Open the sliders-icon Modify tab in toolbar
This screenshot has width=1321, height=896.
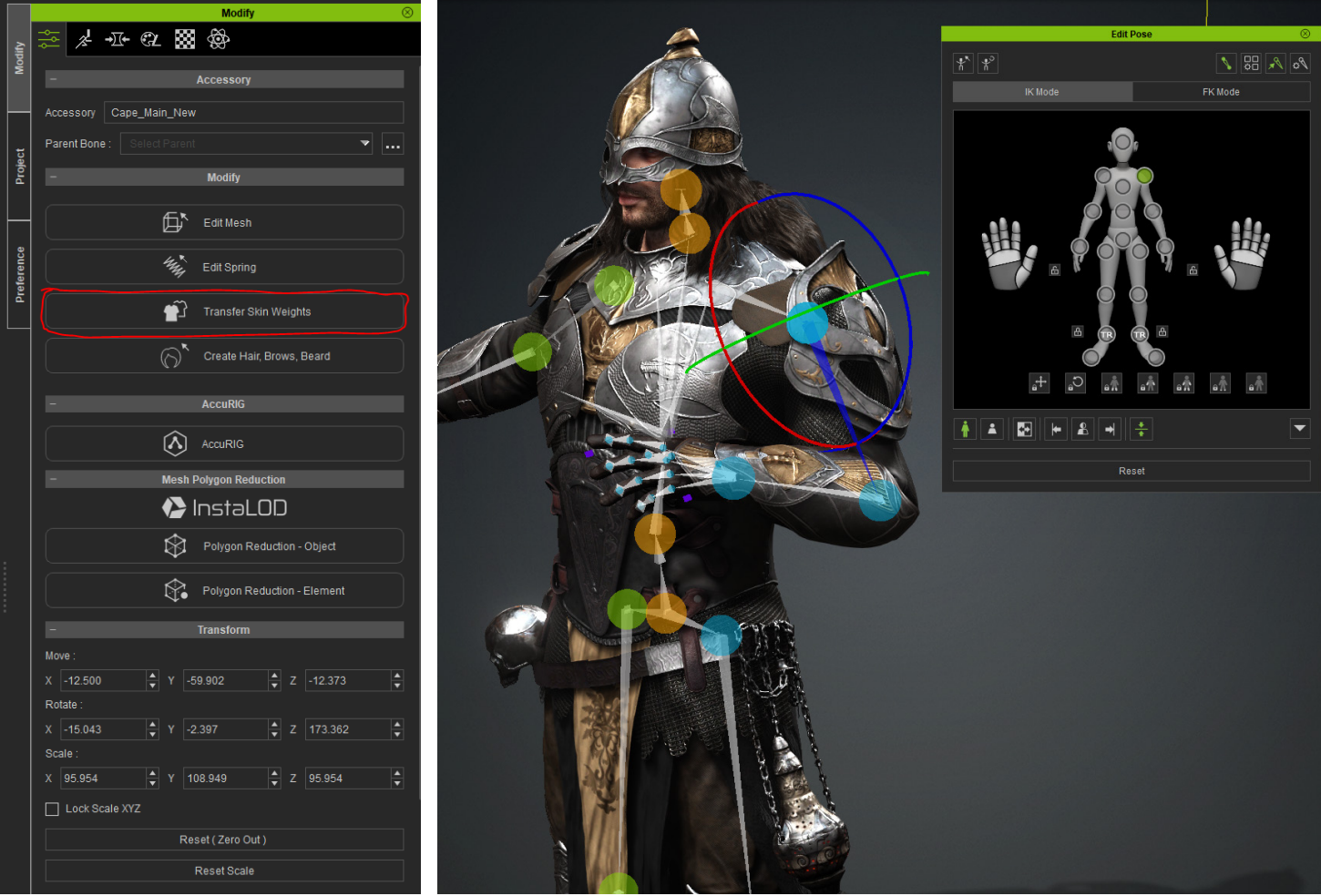(48, 39)
